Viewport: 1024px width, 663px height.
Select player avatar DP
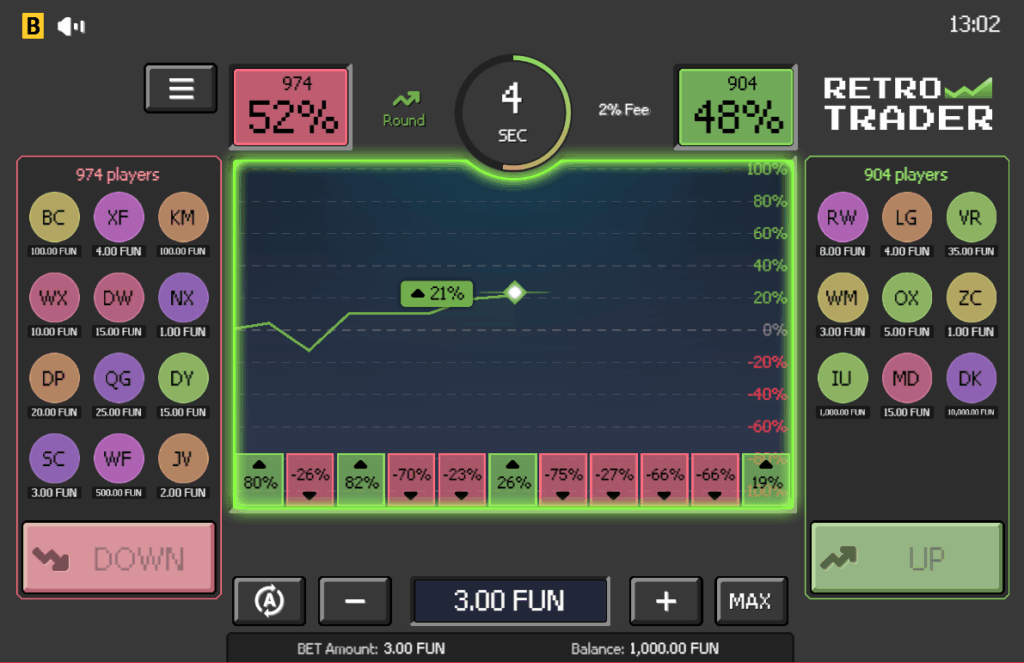54,378
